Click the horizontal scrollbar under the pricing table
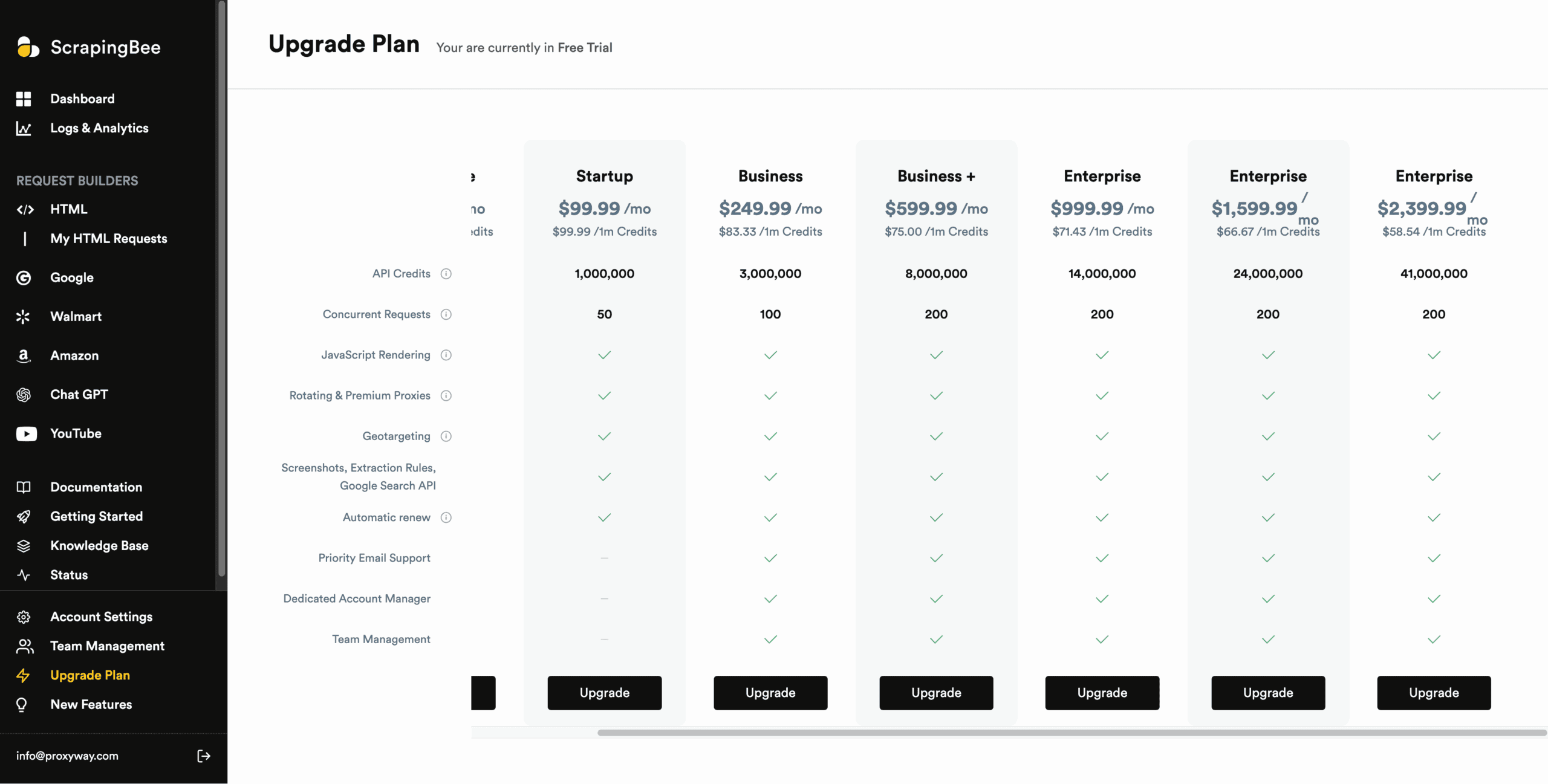1548x784 pixels. [x=1070, y=733]
